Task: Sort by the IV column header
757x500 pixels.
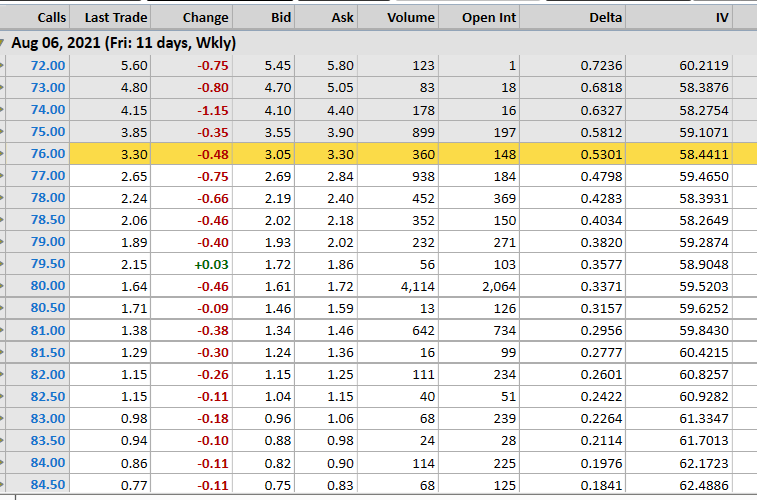Action: (x=722, y=18)
